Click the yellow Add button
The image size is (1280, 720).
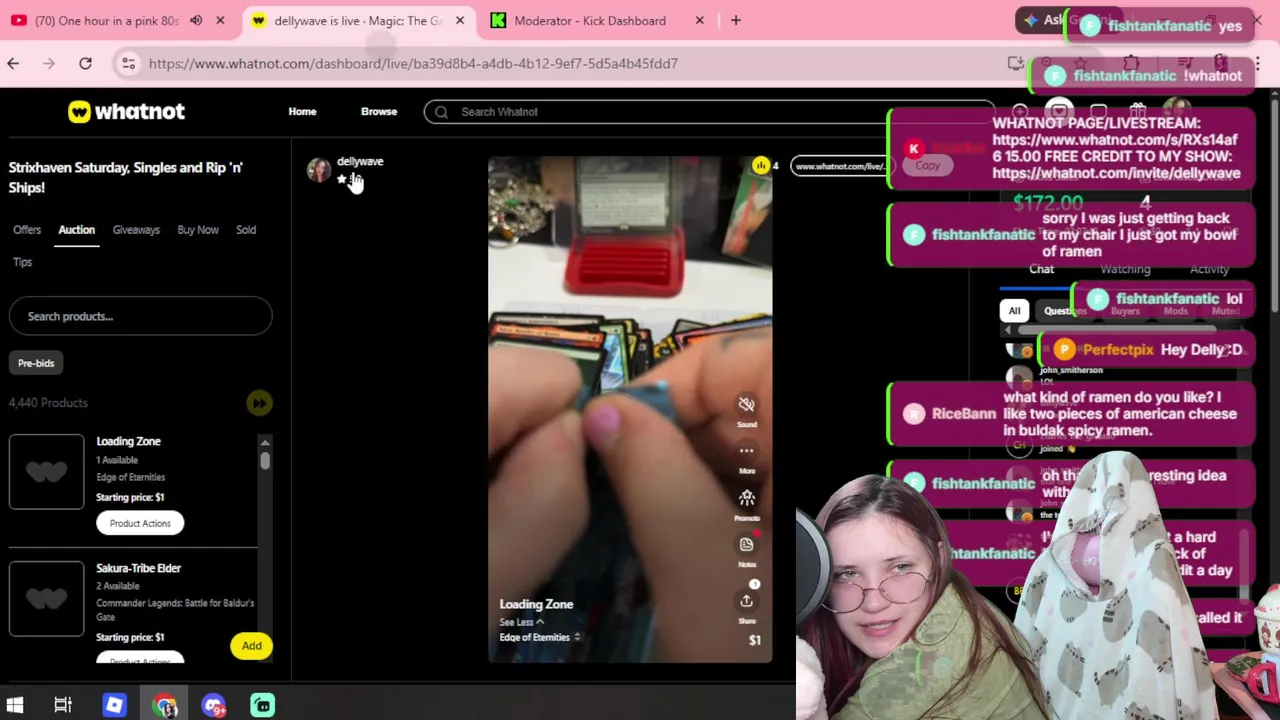251,646
